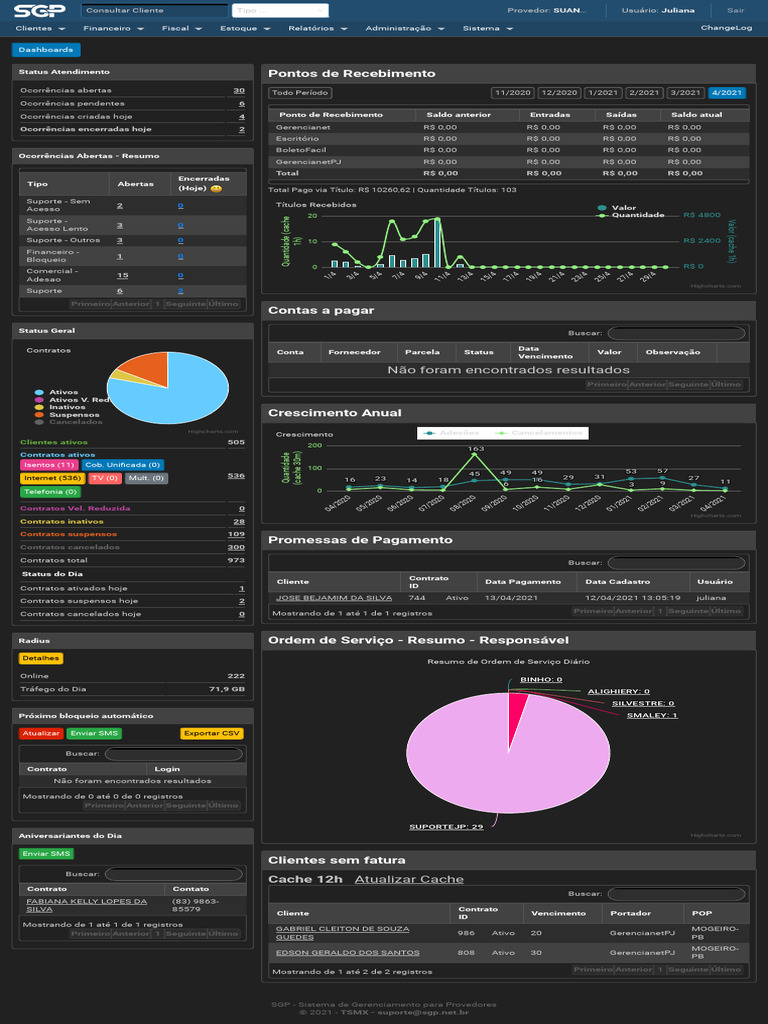
Task: Toggle Inativos legend marker in Contratos chart
Action: coord(39,407)
